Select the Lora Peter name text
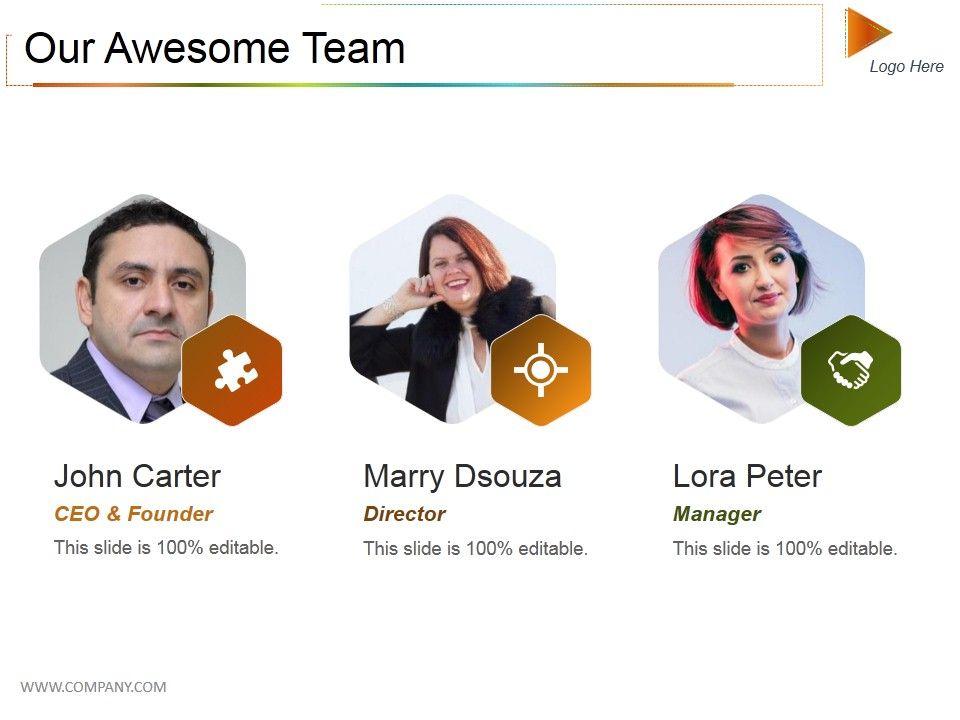 point(747,476)
